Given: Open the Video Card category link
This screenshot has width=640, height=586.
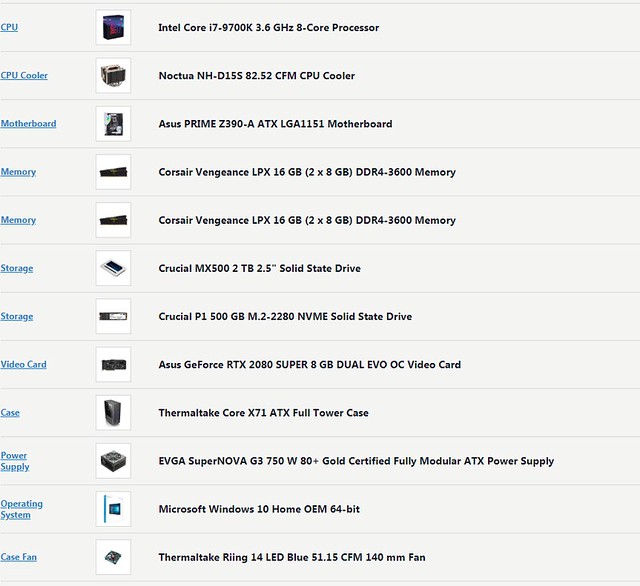Looking at the screenshot, I should (23, 364).
